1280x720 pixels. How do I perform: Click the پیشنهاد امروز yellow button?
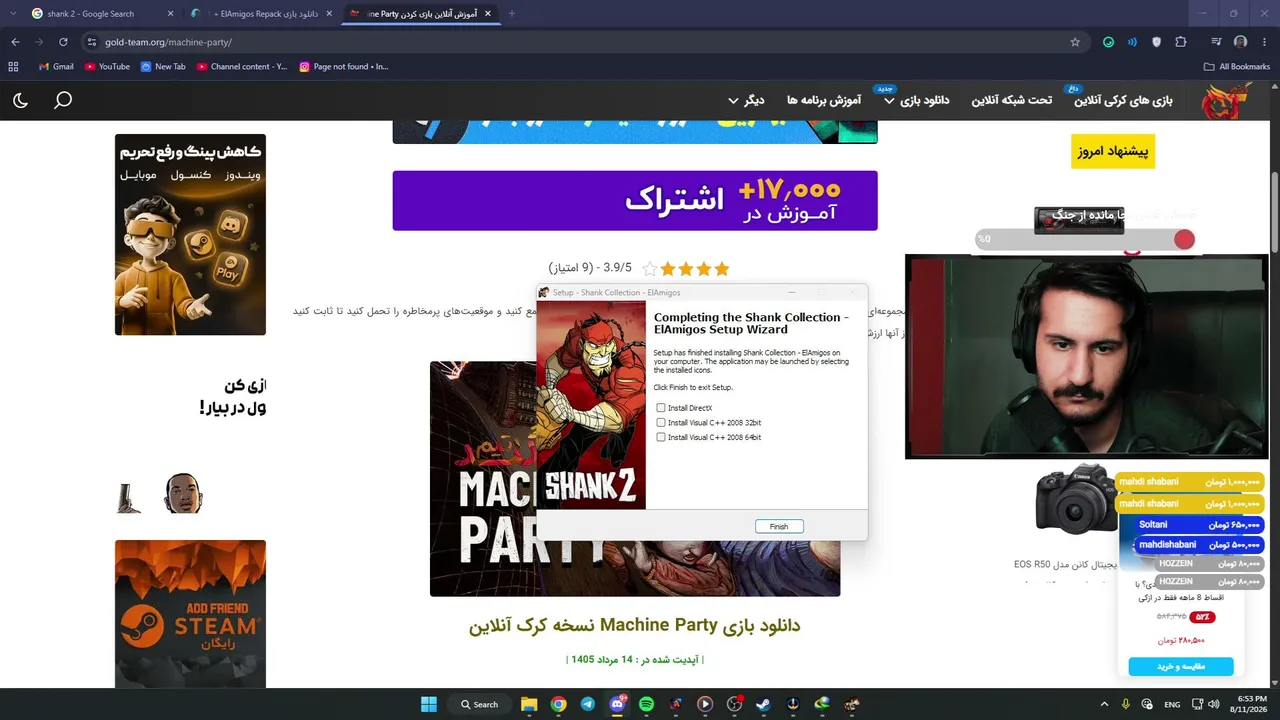tap(1113, 151)
